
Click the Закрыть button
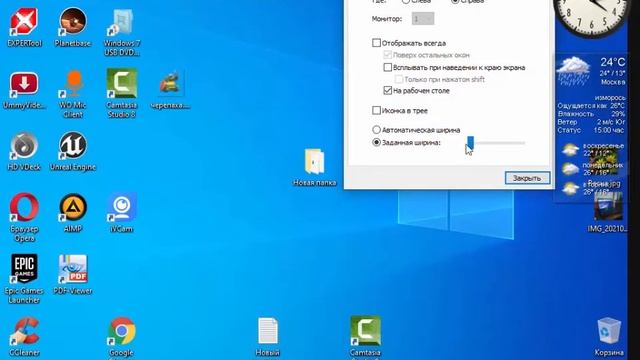(x=527, y=178)
